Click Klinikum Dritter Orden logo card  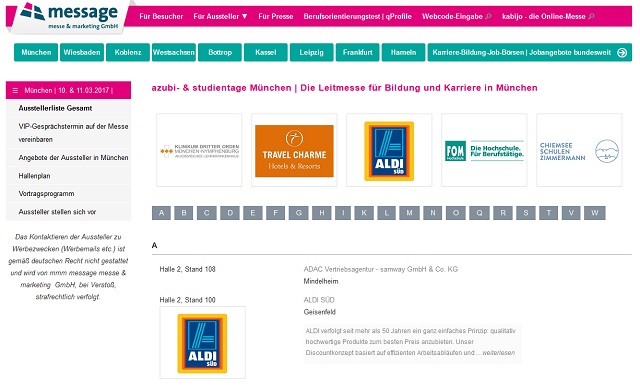pos(199,150)
